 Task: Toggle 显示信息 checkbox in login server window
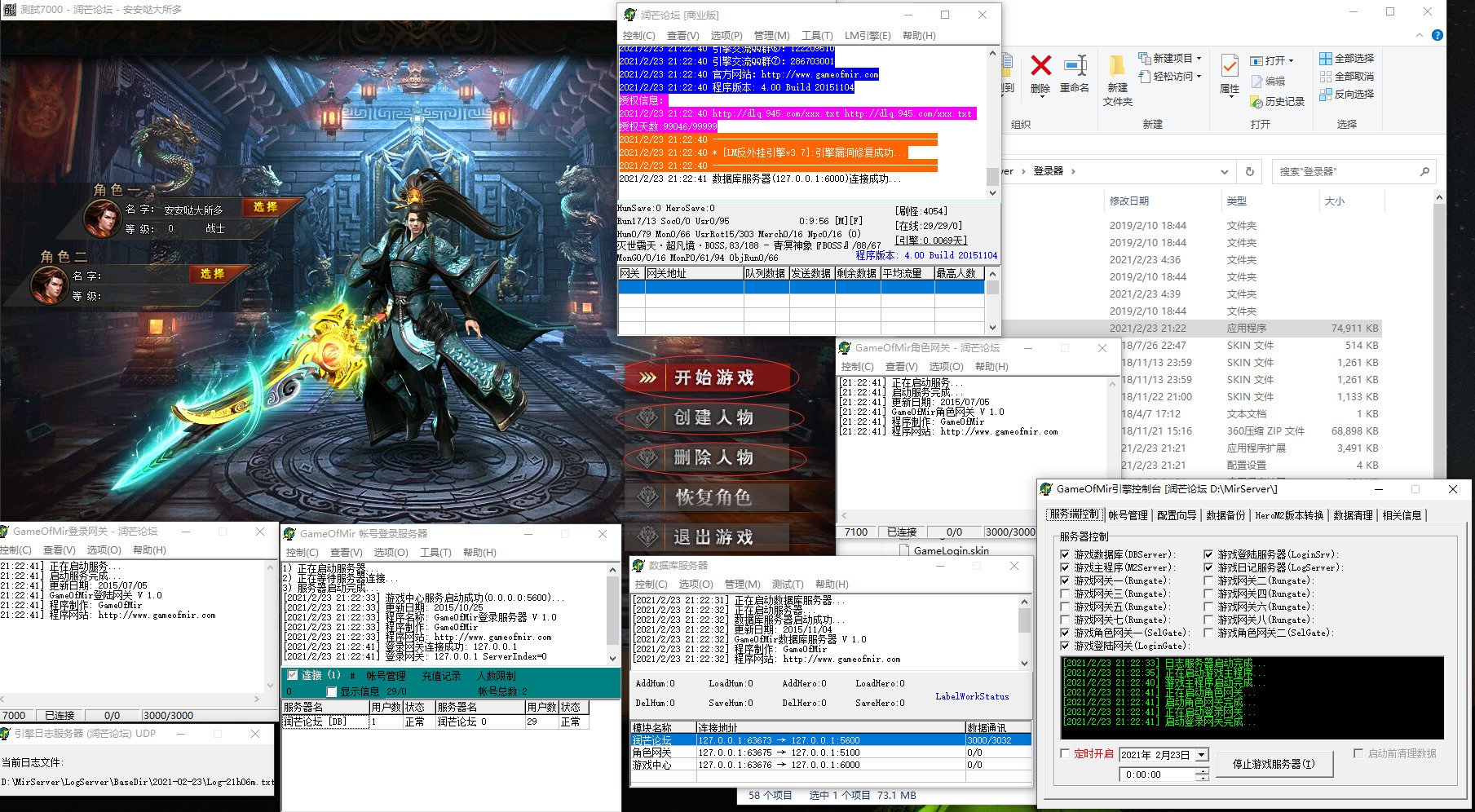pos(332,691)
